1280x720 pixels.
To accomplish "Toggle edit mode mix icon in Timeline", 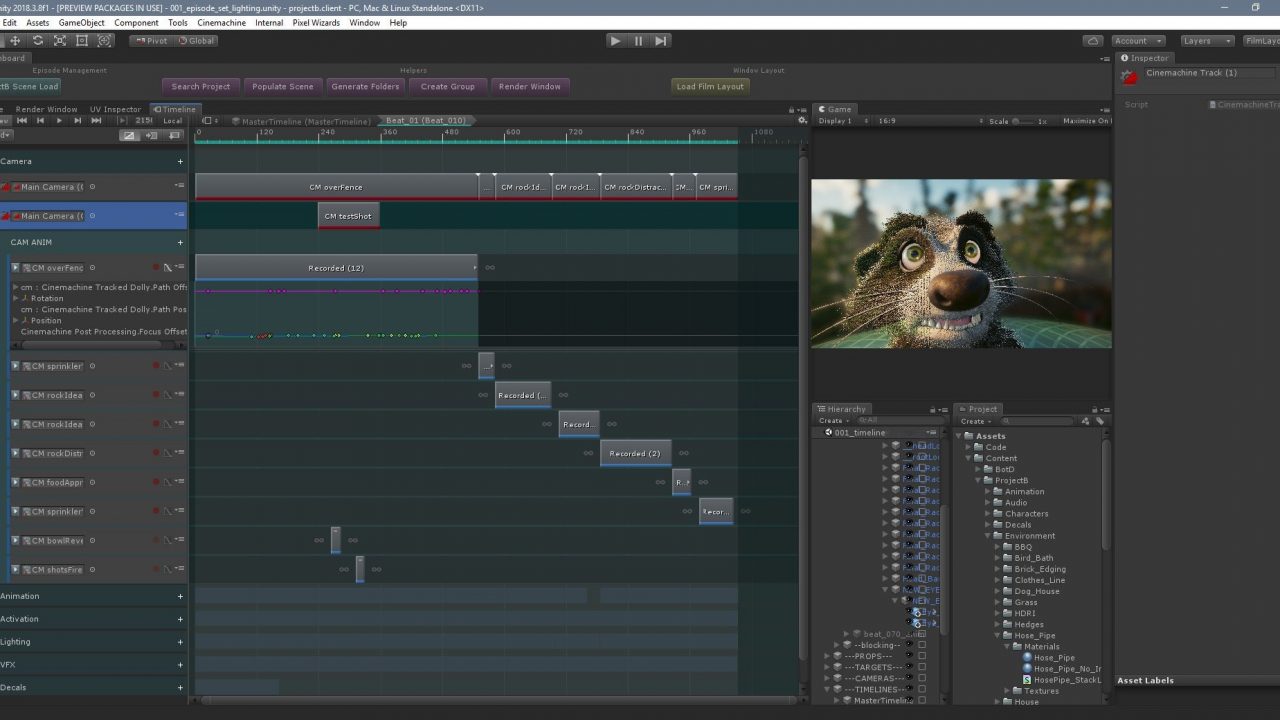I will 129,135.
